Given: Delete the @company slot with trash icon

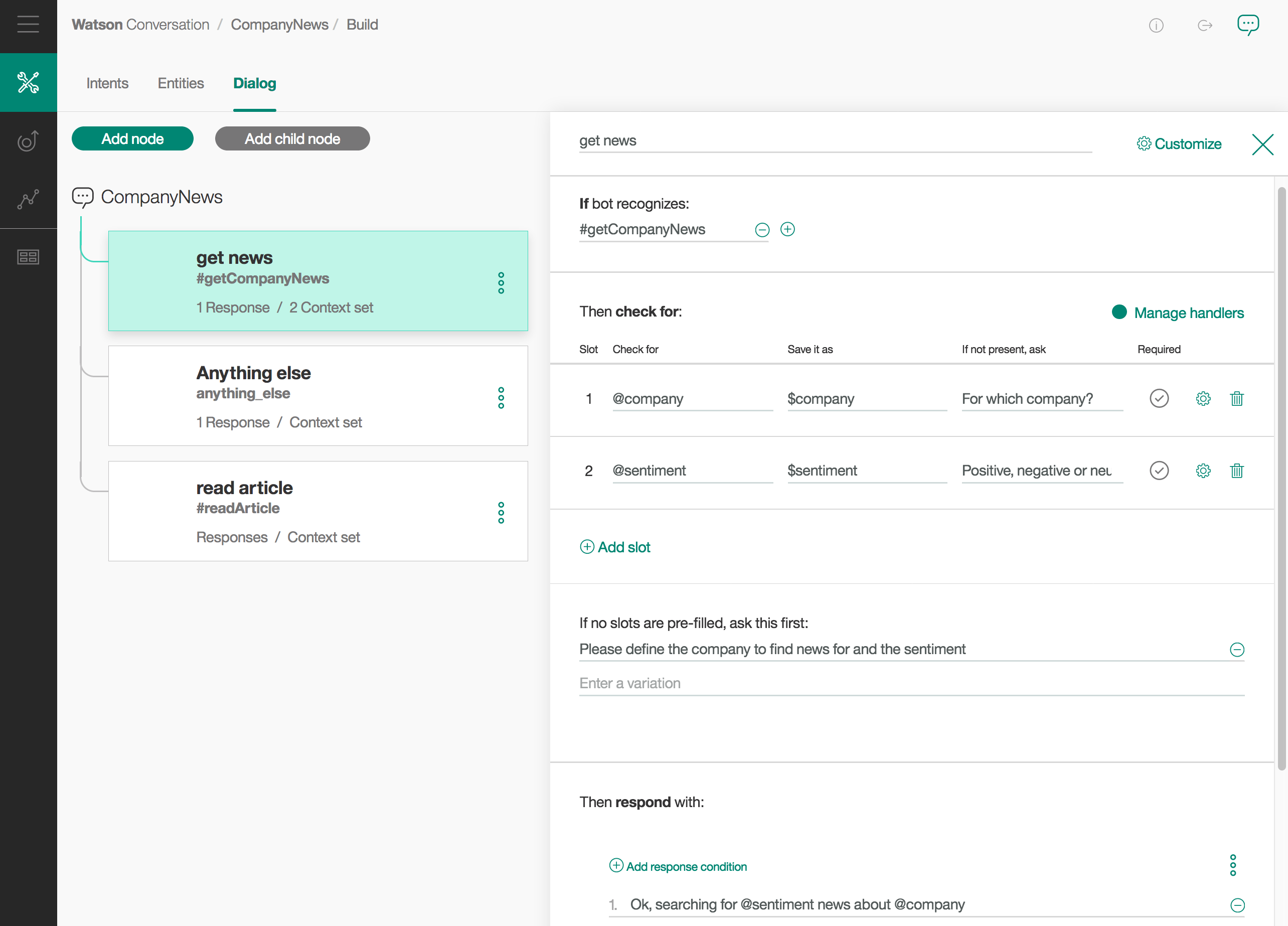Looking at the screenshot, I should tap(1237, 399).
